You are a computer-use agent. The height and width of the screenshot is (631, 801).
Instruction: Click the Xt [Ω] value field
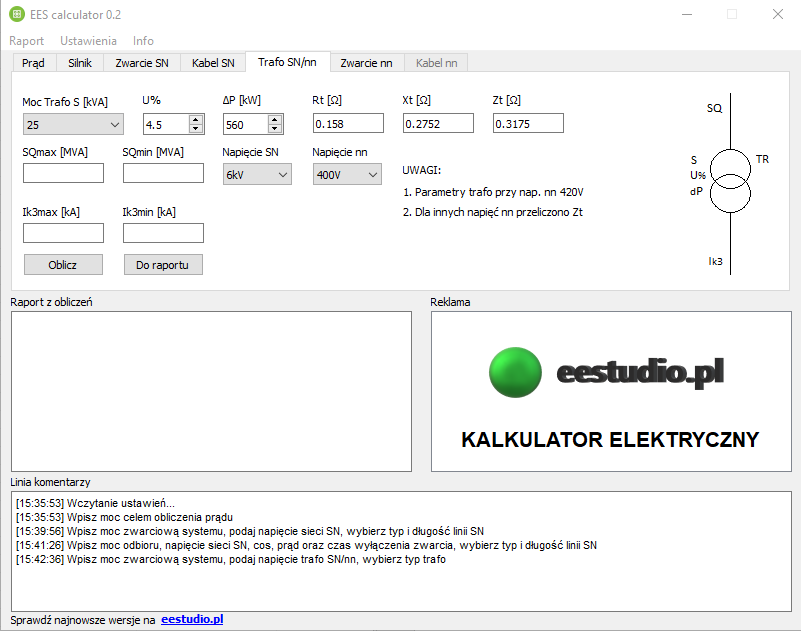pyautogui.click(x=438, y=123)
